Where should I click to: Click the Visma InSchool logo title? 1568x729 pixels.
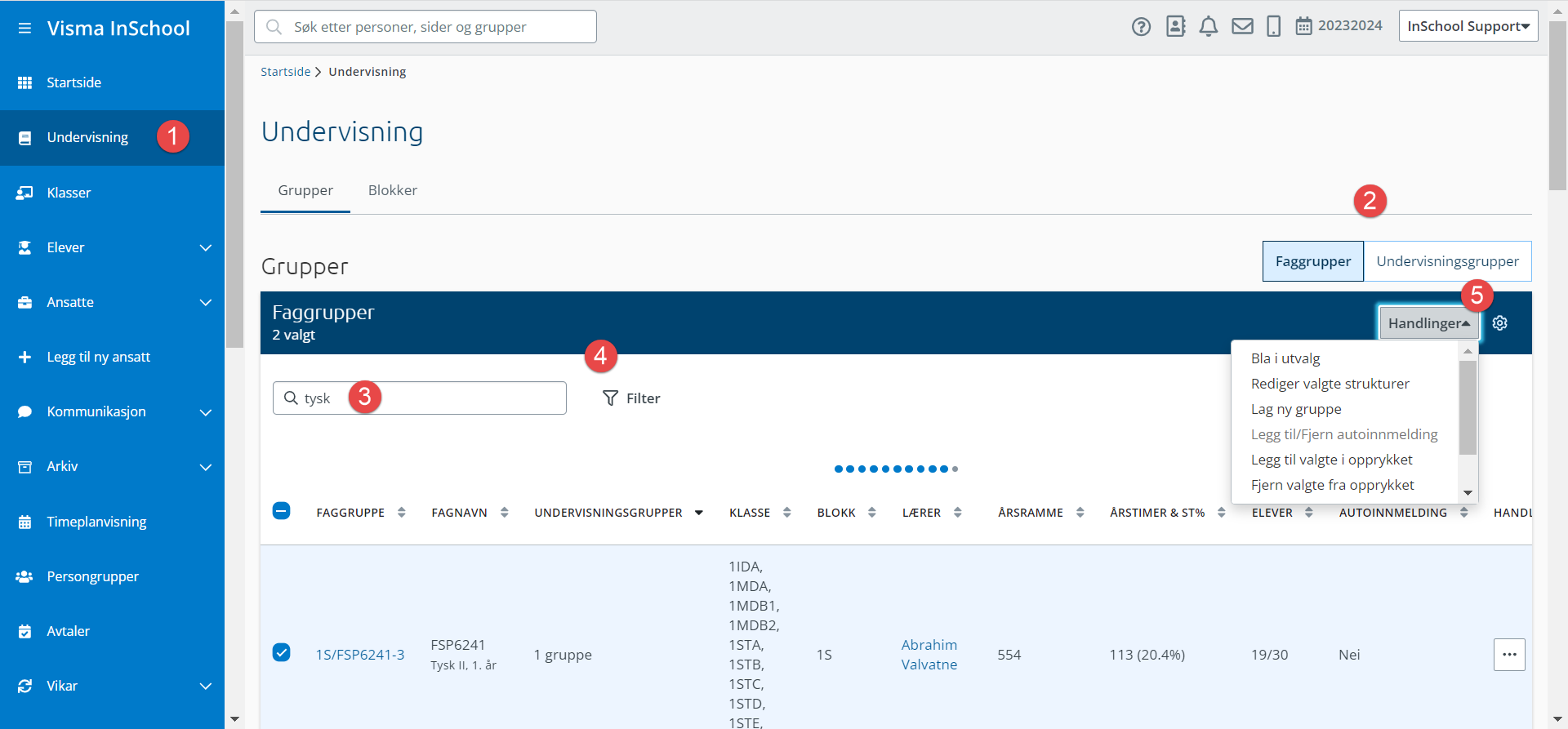[118, 29]
